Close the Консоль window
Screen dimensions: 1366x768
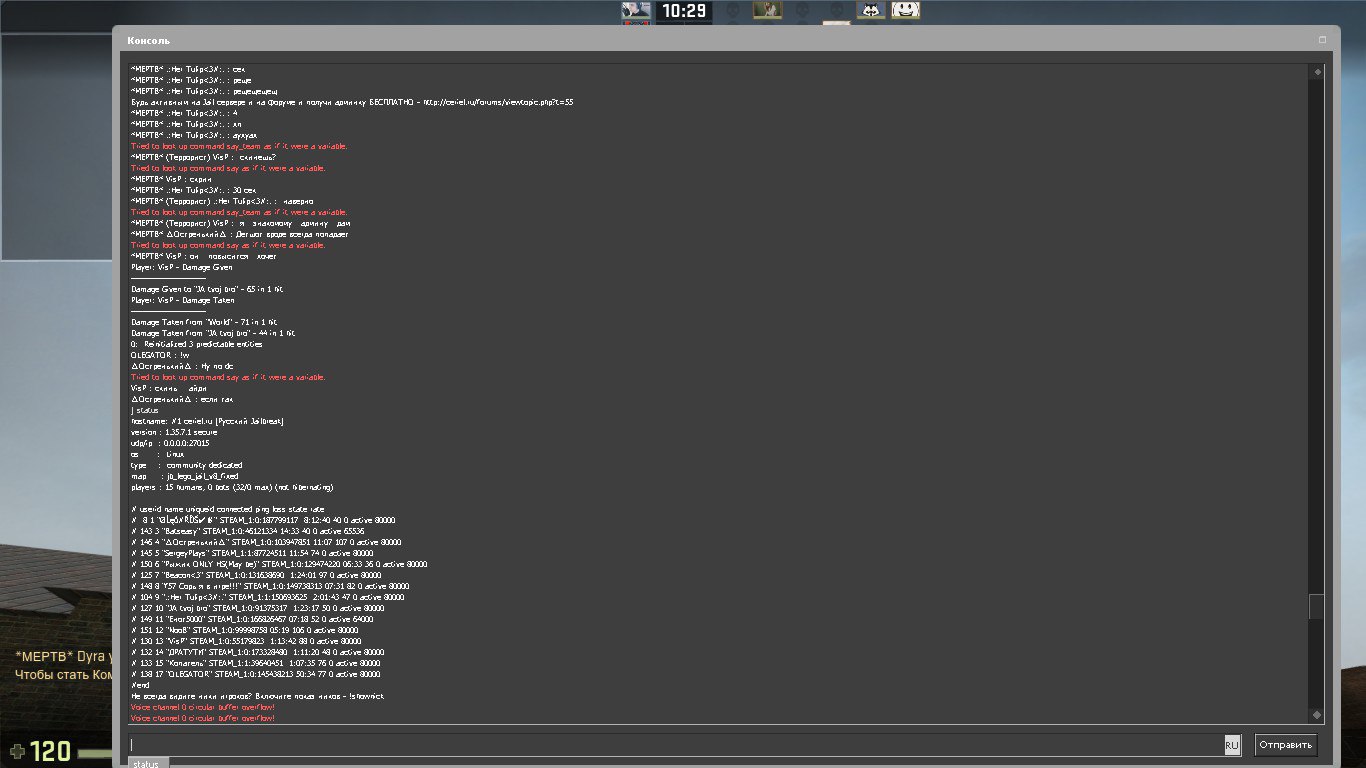pyautogui.click(x=1322, y=41)
